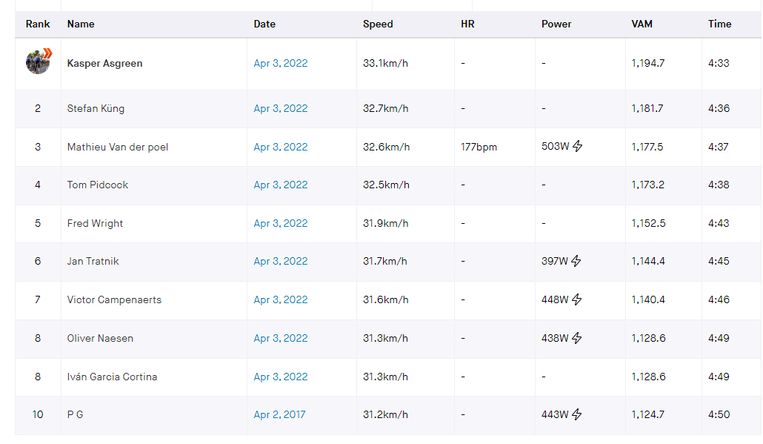Open Kasper Asgreen's Apr 3, 2022 activity

click(x=280, y=63)
